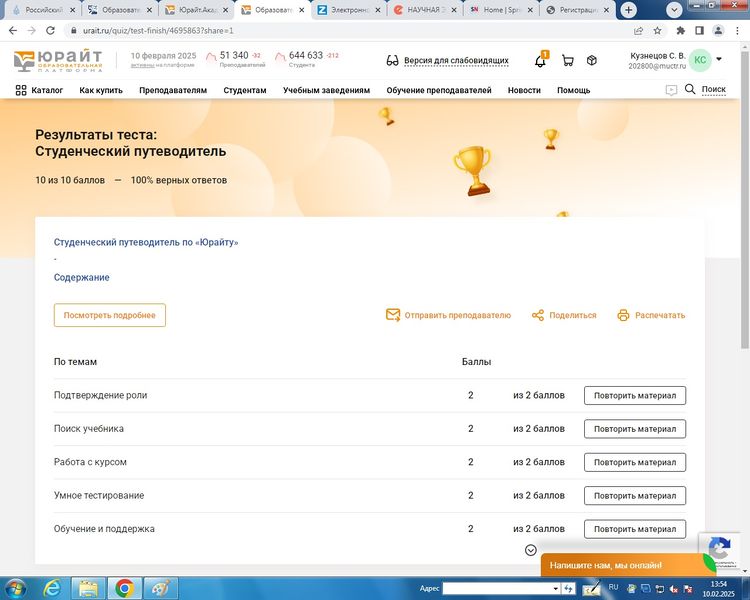Click the printer icon next to Распечатать
The height and width of the screenshot is (600, 750).
[x=623, y=315]
